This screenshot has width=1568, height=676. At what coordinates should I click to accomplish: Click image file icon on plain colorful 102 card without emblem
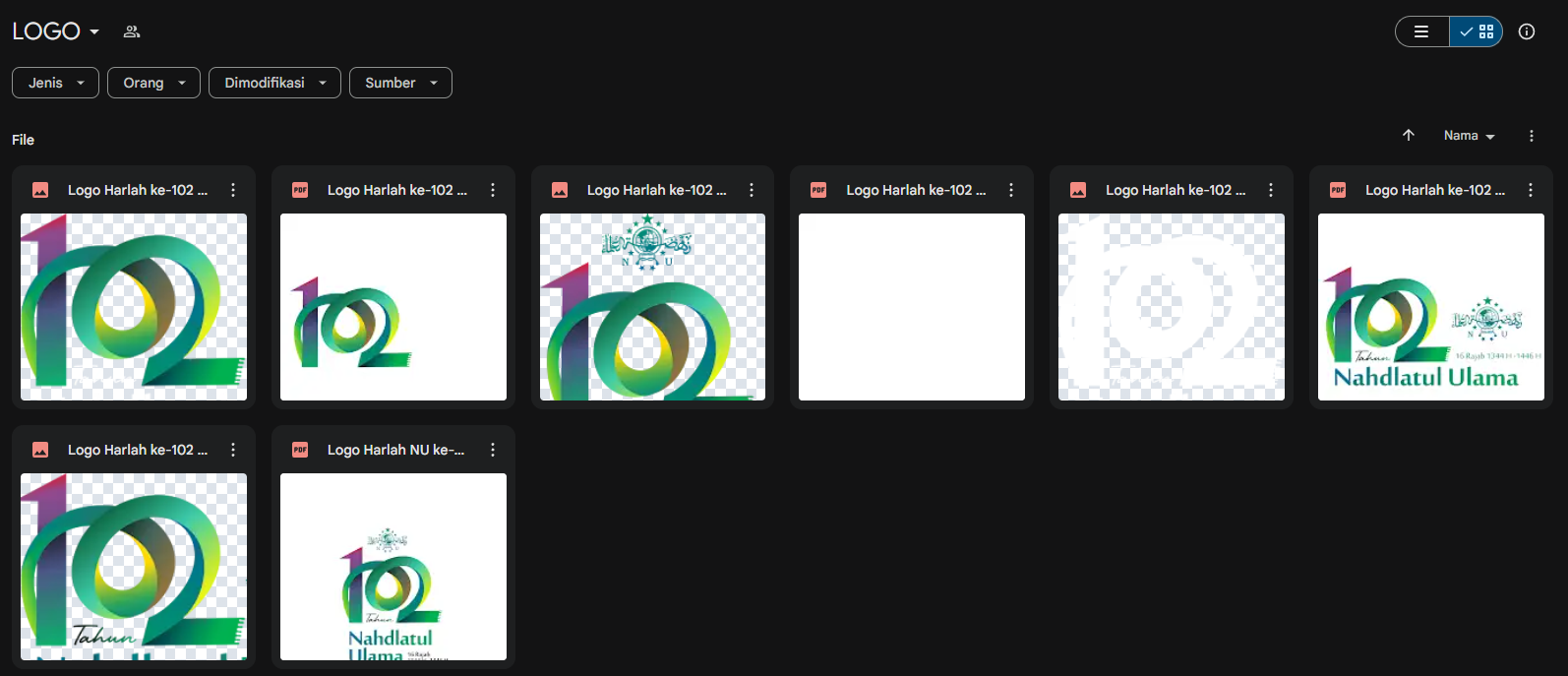tap(40, 190)
